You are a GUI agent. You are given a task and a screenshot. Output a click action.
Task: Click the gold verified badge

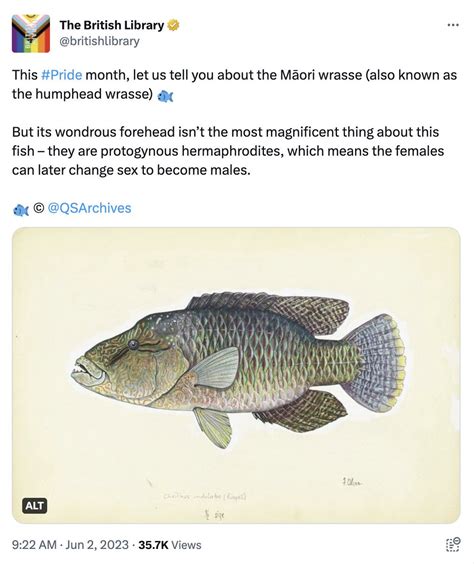click(x=173, y=25)
